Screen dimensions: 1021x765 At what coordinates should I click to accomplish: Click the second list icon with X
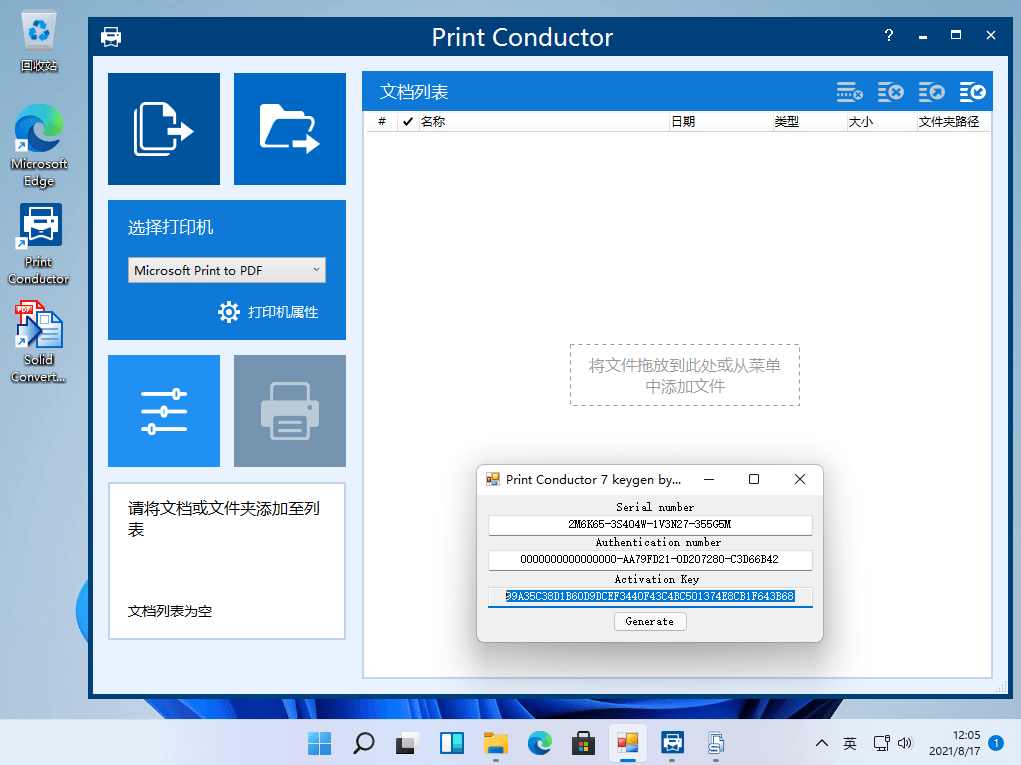891,92
